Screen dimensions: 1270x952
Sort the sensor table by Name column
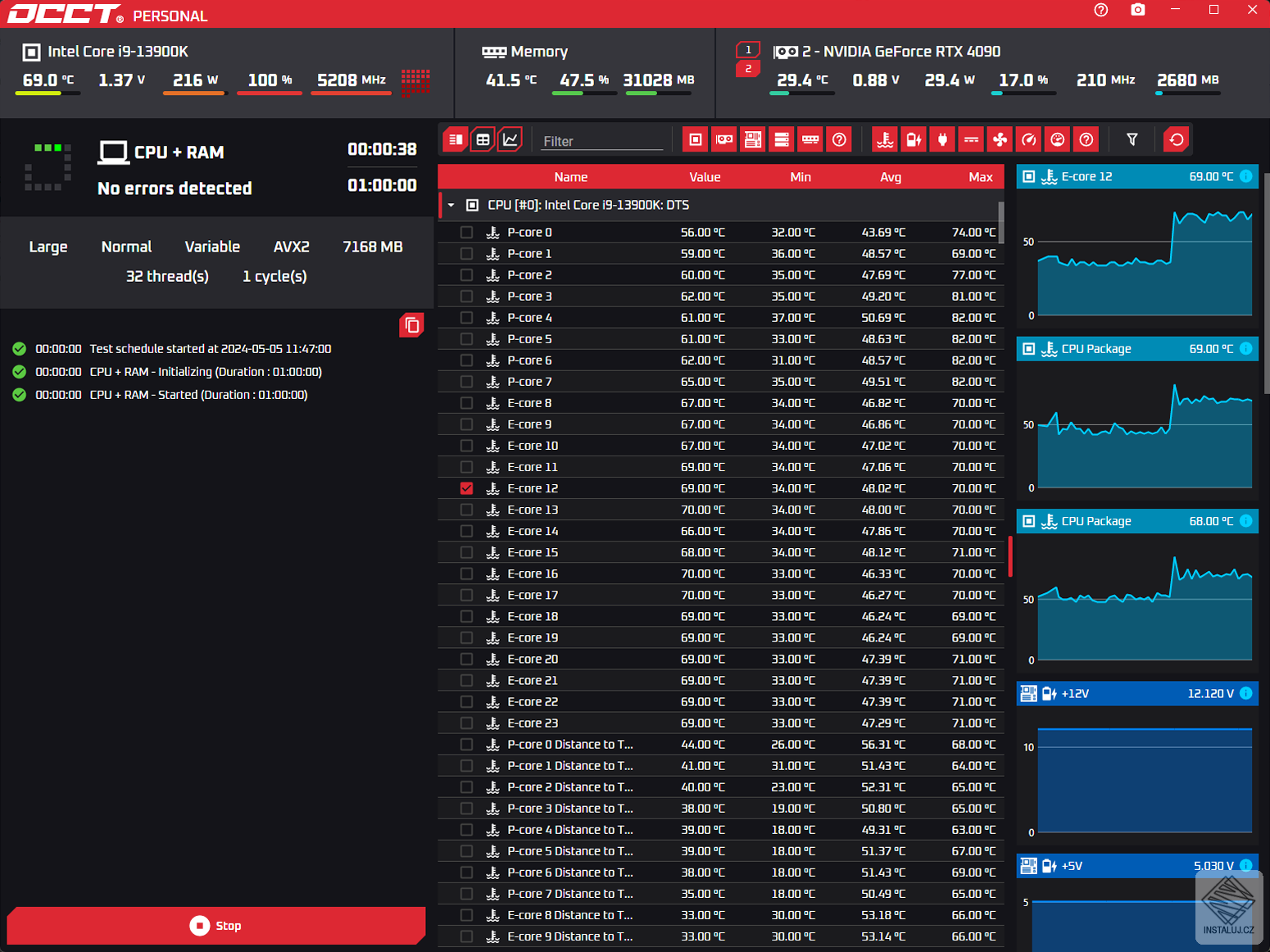(x=571, y=177)
